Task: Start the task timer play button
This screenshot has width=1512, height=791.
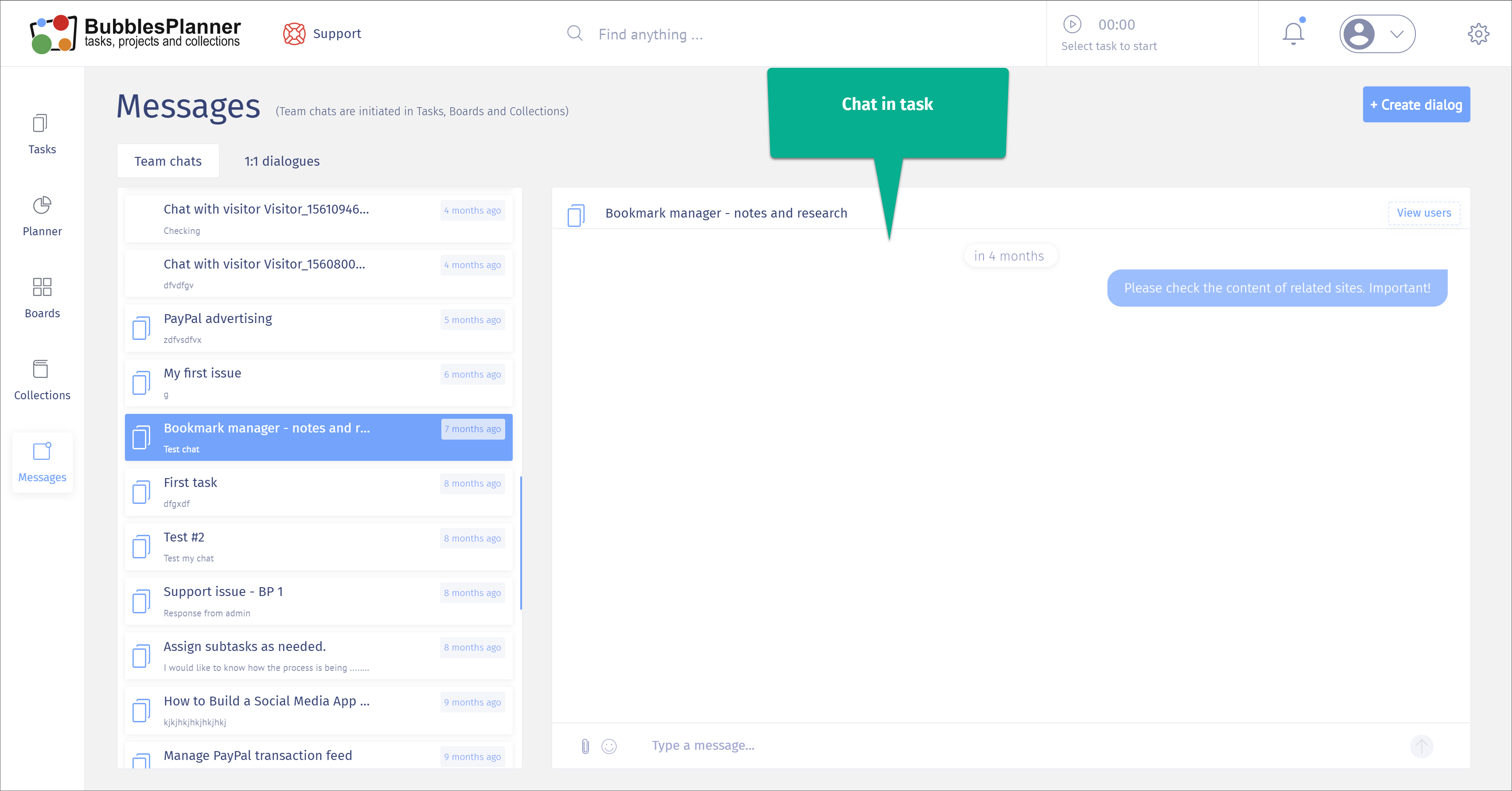Action: click(1072, 24)
